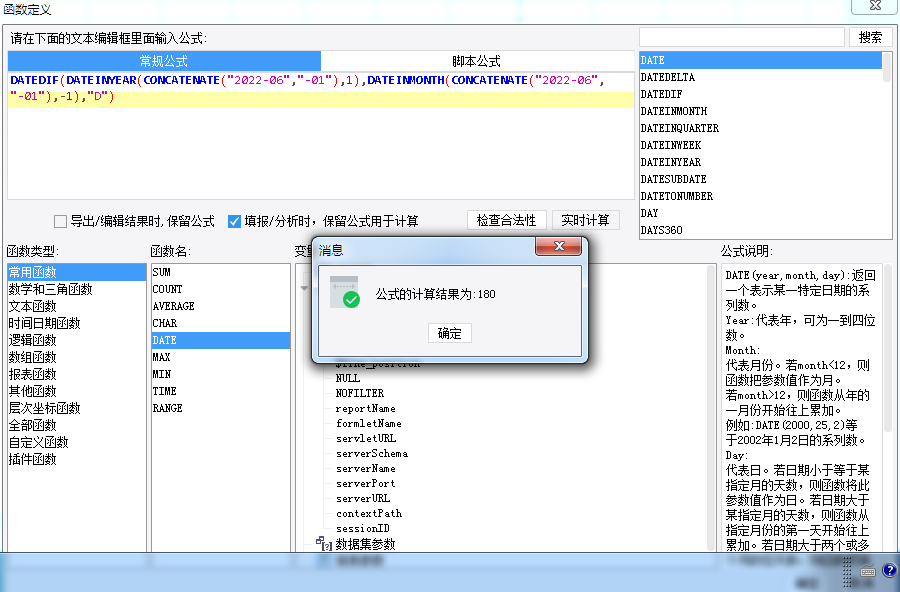Select DATESUBDATE in search results list
The height and width of the screenshot is (592, 900).
click(761, 179)
